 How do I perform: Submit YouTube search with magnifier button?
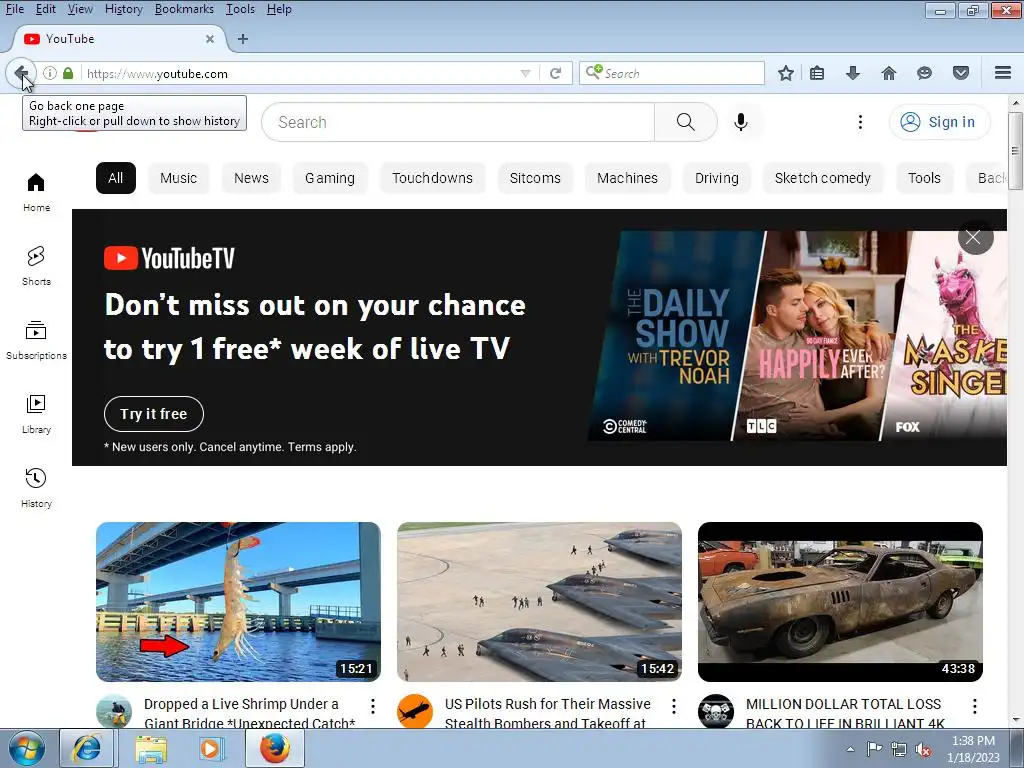(686, 122)
